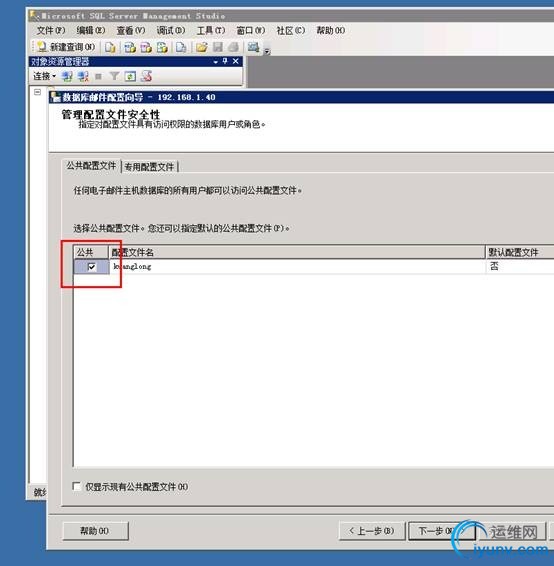The height and width of the screenshot is (566, 554).
Task: Click the New Query (新建查询) toolbar button
Action: coord(66,47)
